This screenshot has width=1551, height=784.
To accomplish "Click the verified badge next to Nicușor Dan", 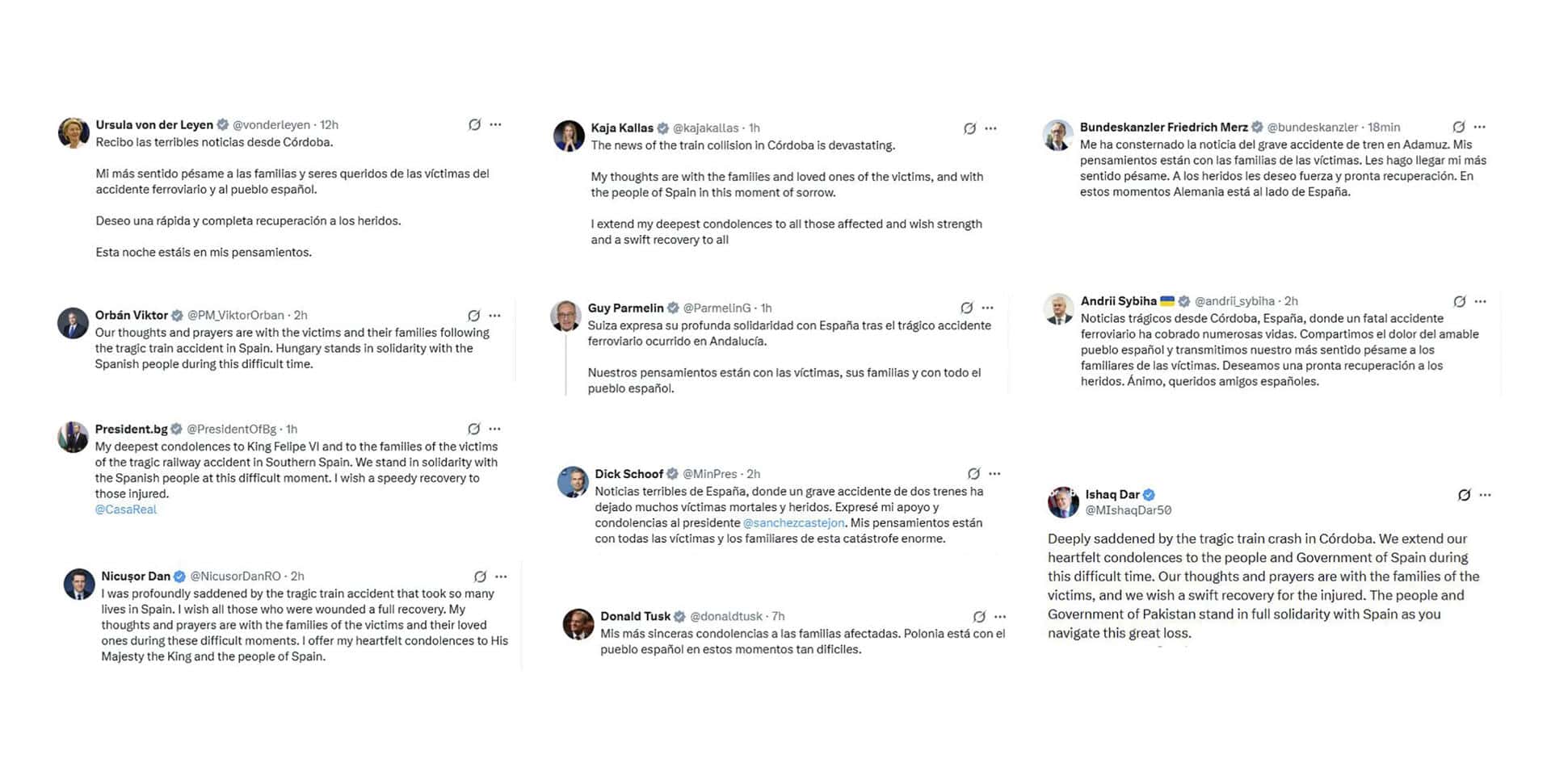I will 179,576.
